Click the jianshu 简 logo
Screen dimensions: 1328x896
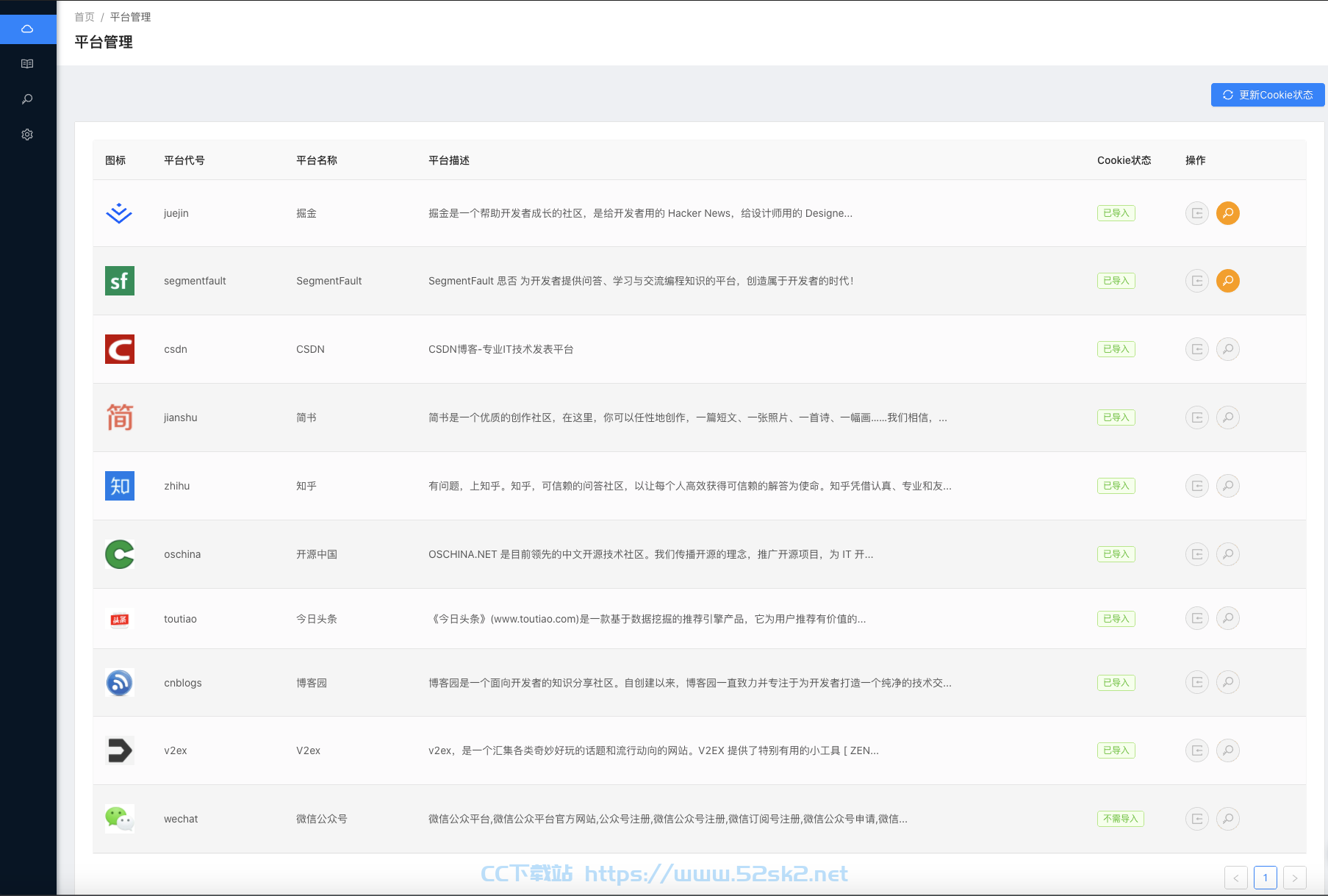coord(120,417)
